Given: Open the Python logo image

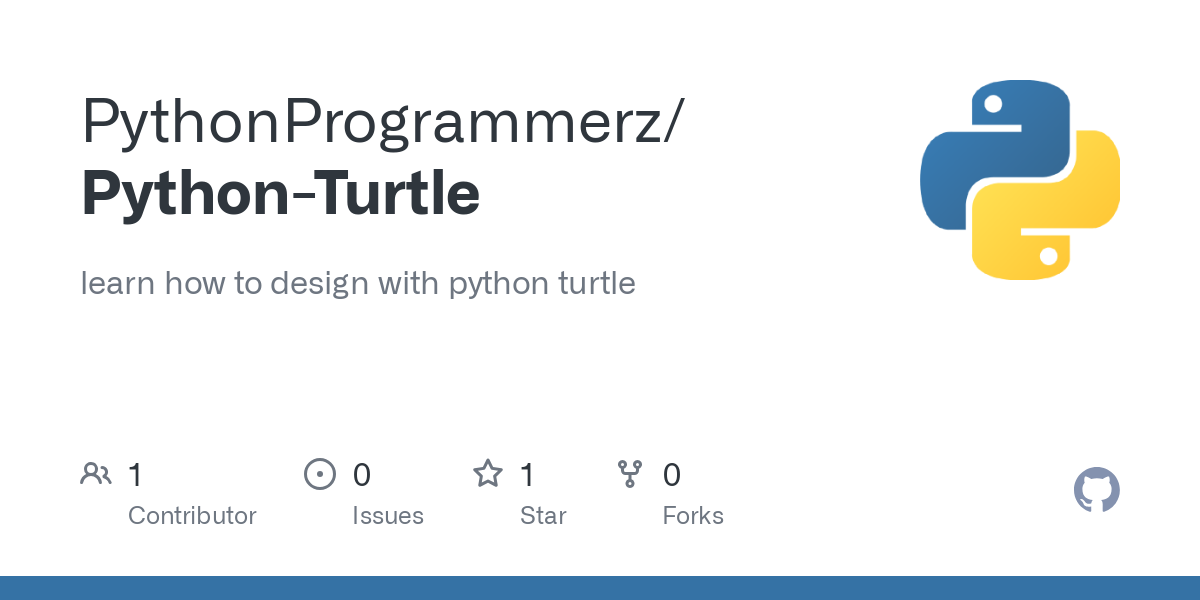Looking at the screenshot, I should click(1020, 179).
